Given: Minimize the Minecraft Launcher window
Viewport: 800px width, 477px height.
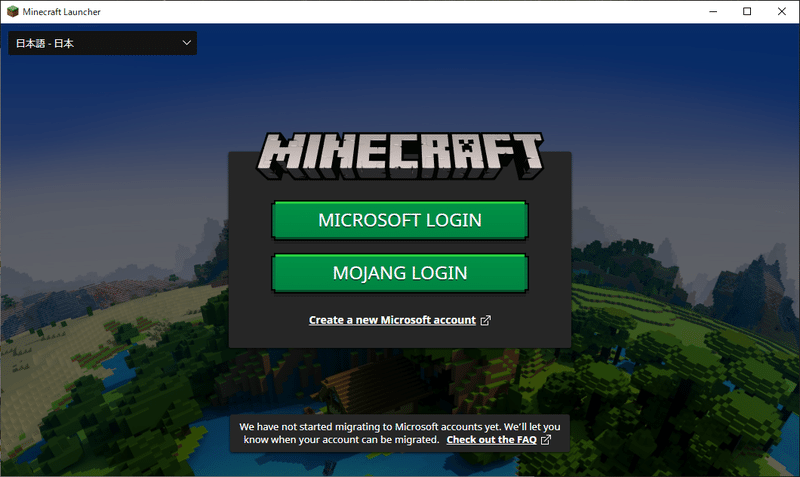Looking at the screenshot, I should click(x=713, y=11).
